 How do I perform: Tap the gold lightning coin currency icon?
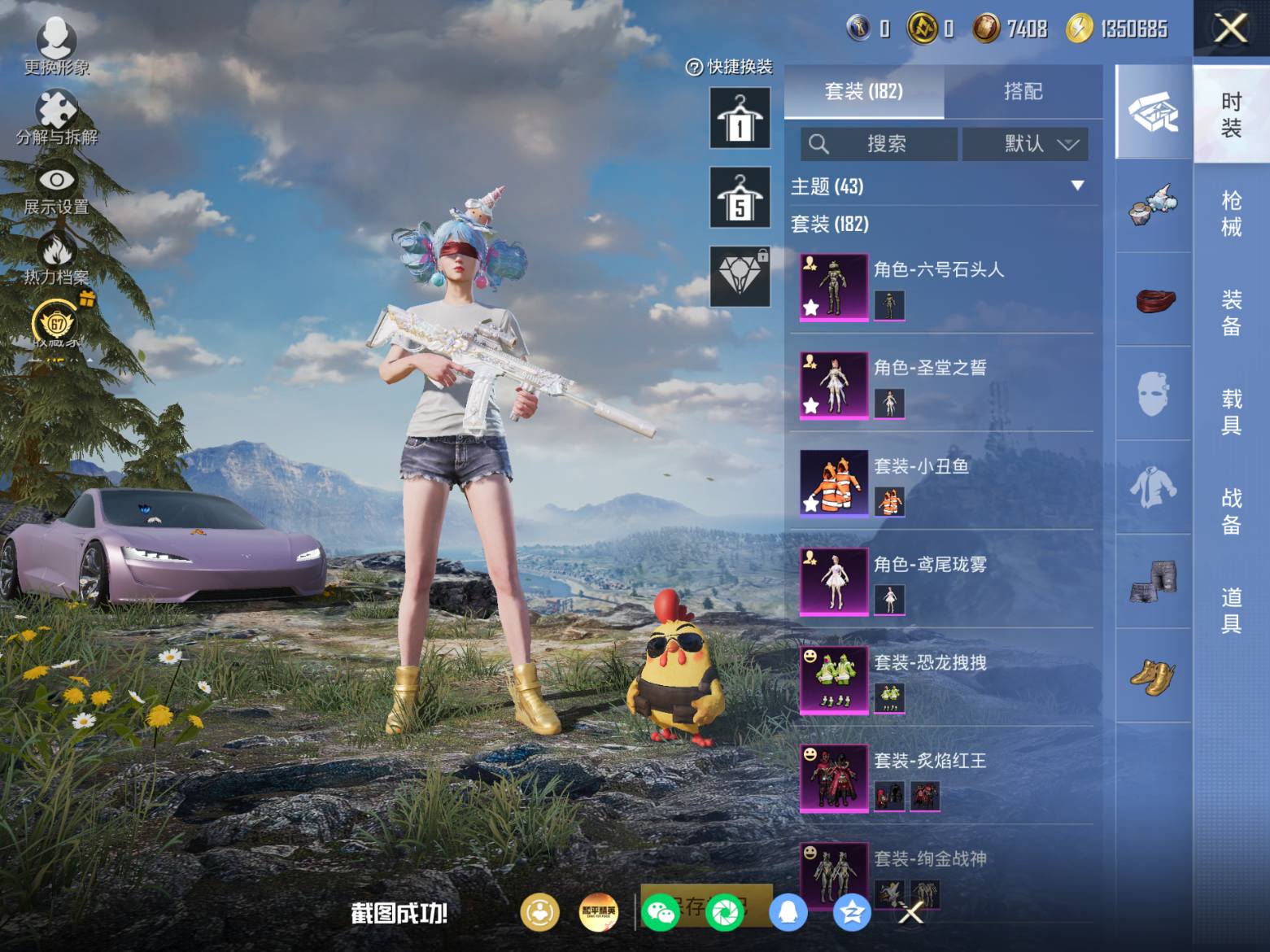(x=1080, y=29)
